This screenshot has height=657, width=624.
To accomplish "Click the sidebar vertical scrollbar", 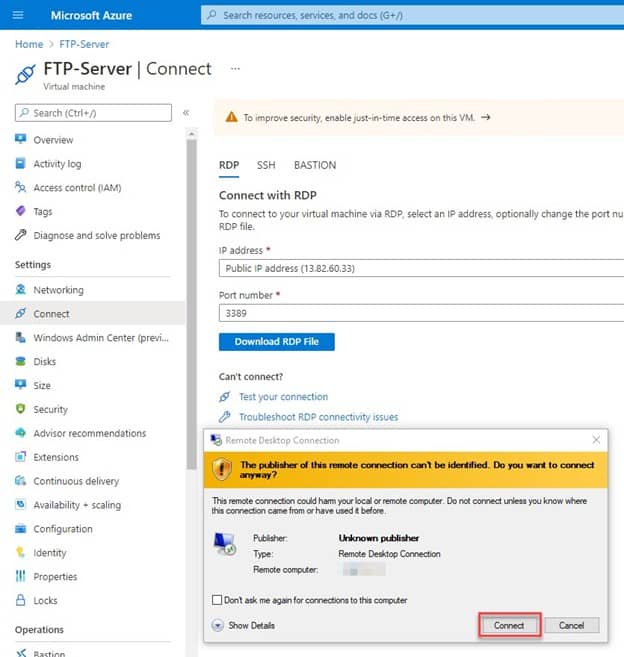I will point(191,300).
